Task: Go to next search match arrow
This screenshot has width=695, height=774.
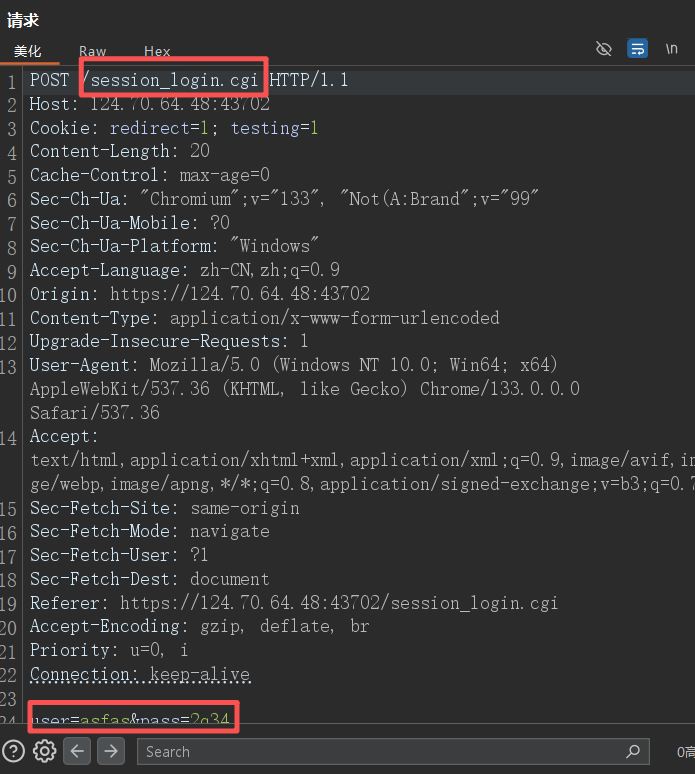Action: (110, 751)
